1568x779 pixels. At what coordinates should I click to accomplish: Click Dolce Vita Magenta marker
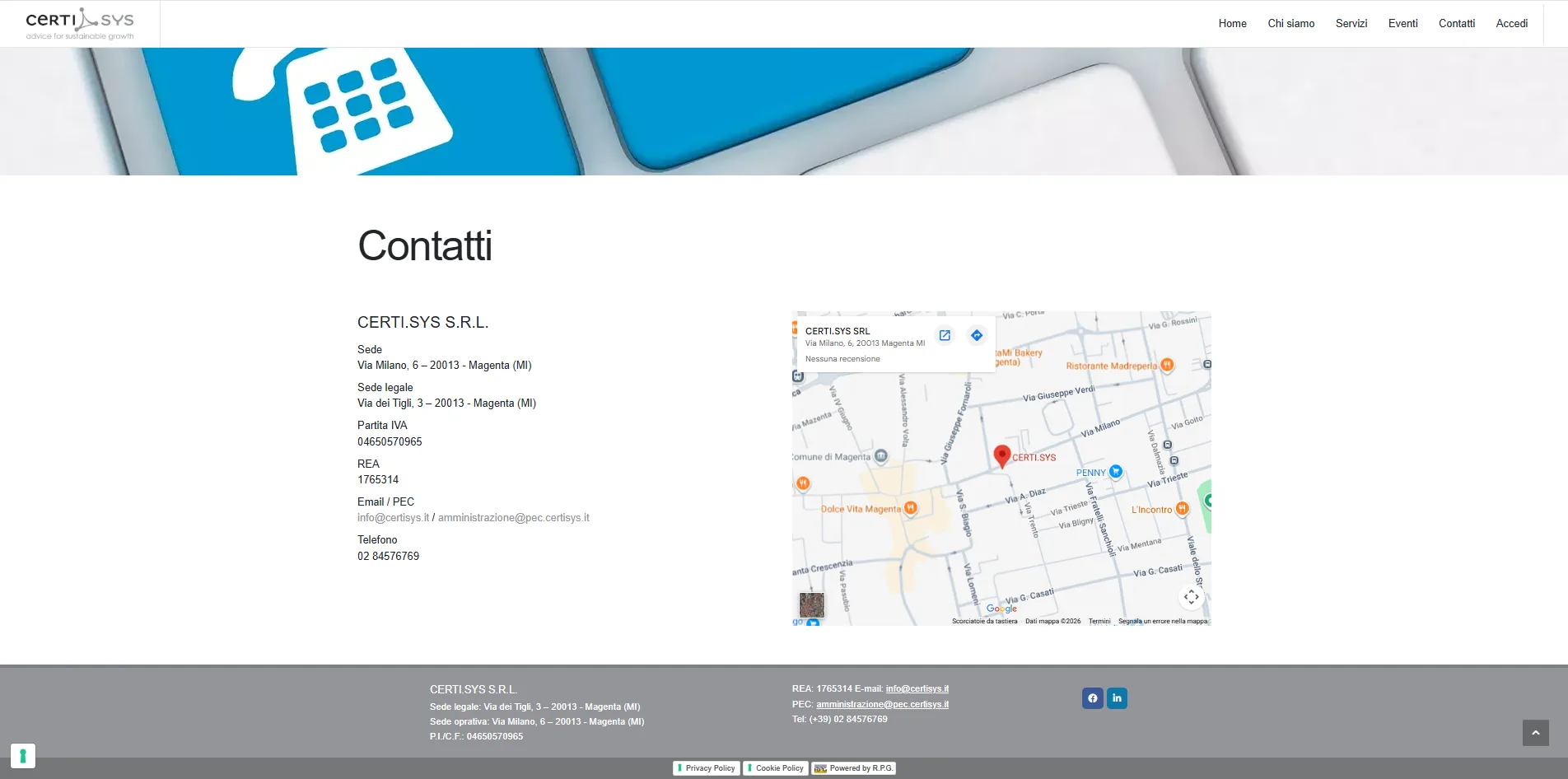(910, 508)
